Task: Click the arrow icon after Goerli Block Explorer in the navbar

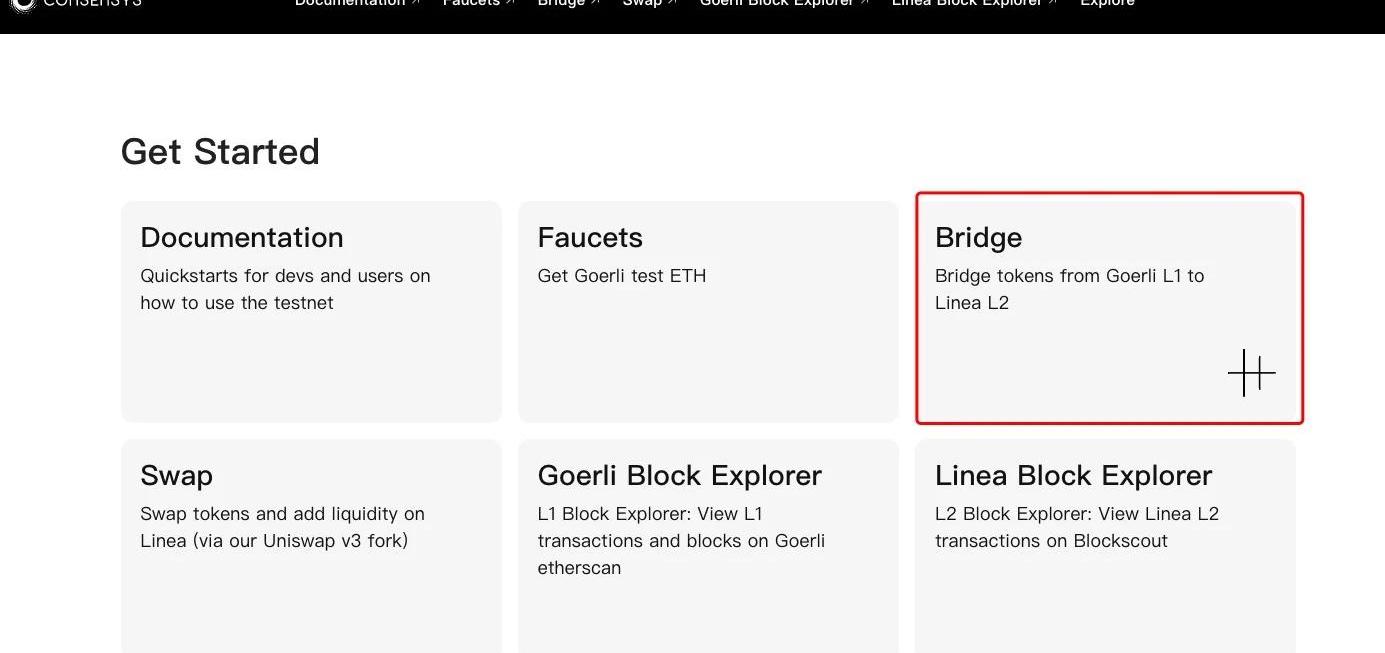Action: pos(864,3)
